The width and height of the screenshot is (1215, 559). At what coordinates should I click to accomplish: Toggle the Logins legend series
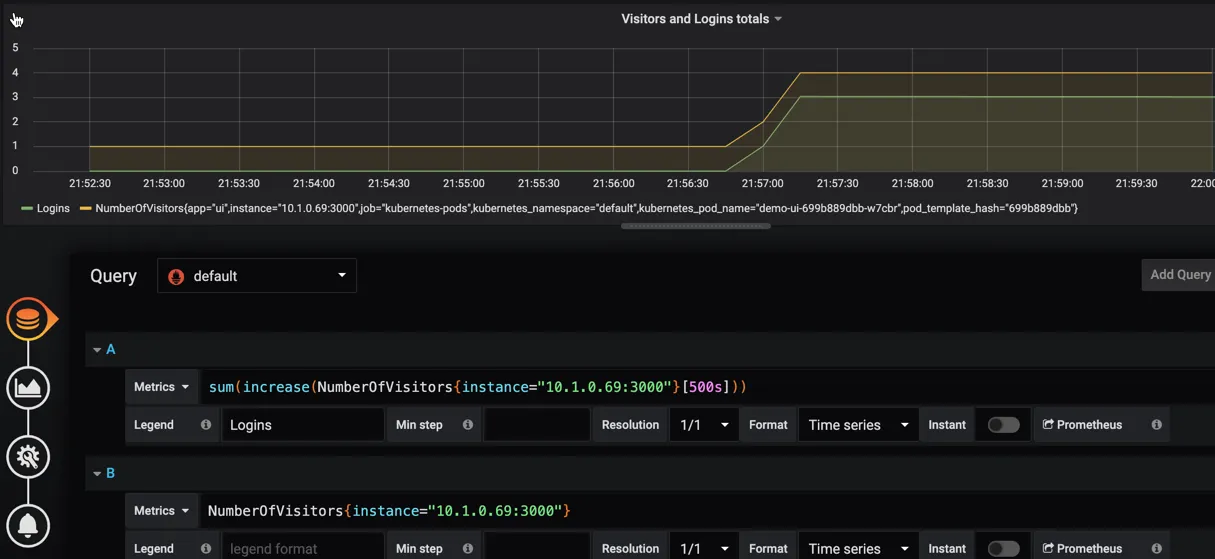click(53, 209)
